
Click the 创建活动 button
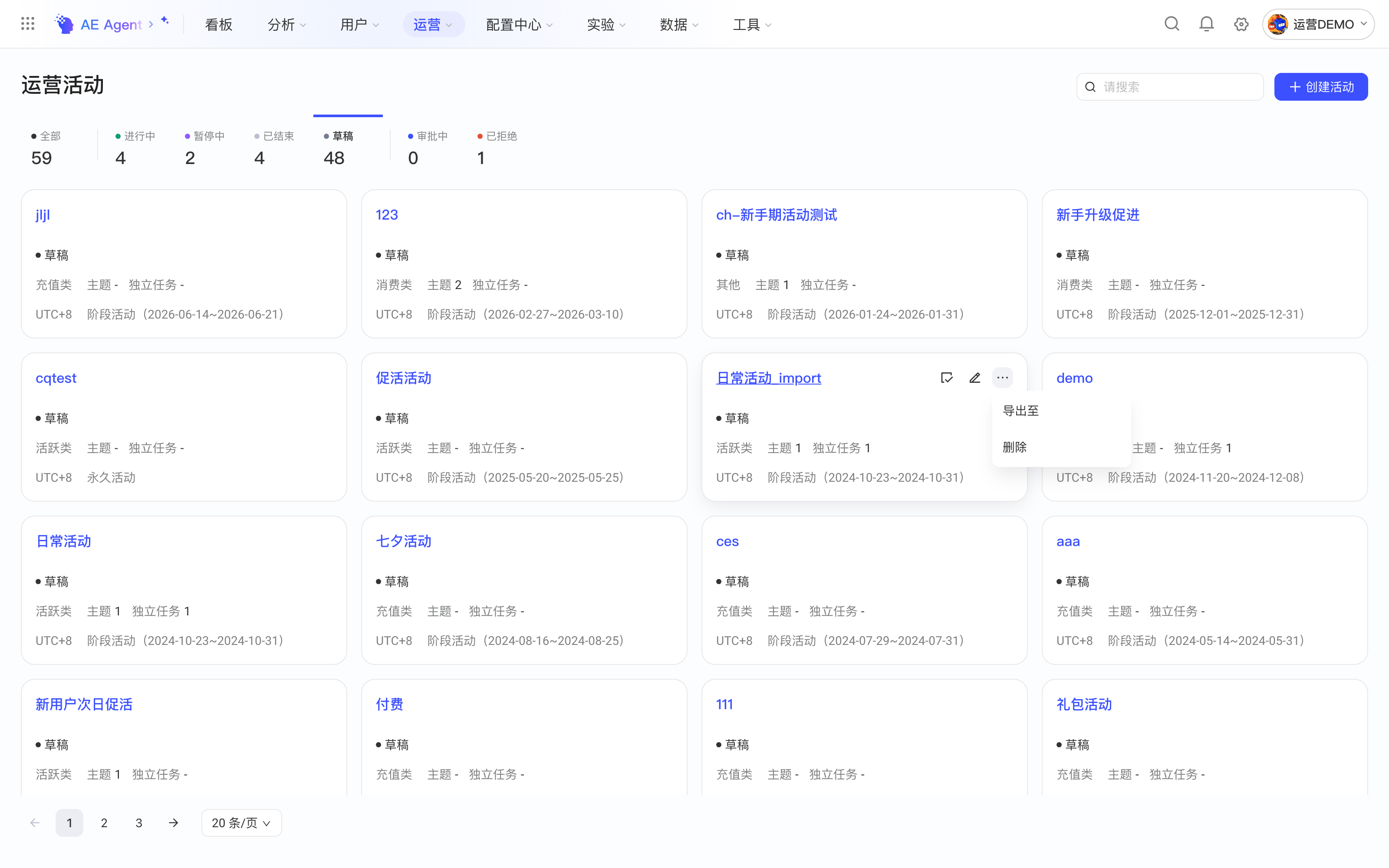click(x=1321, y=87)
